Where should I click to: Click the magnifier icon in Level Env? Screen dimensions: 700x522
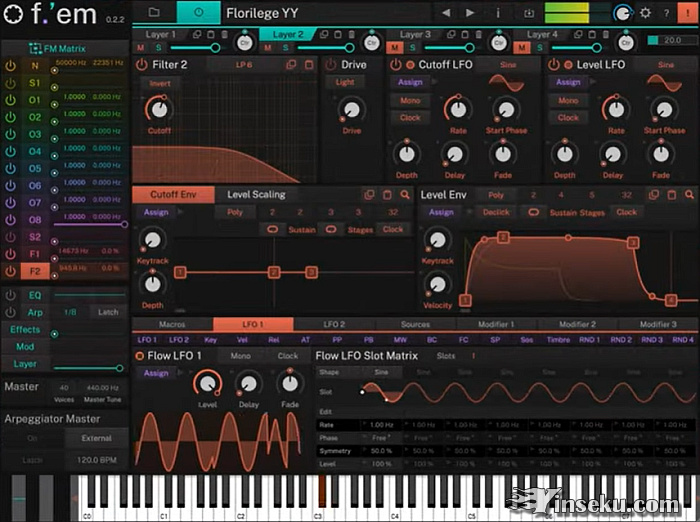689,195
